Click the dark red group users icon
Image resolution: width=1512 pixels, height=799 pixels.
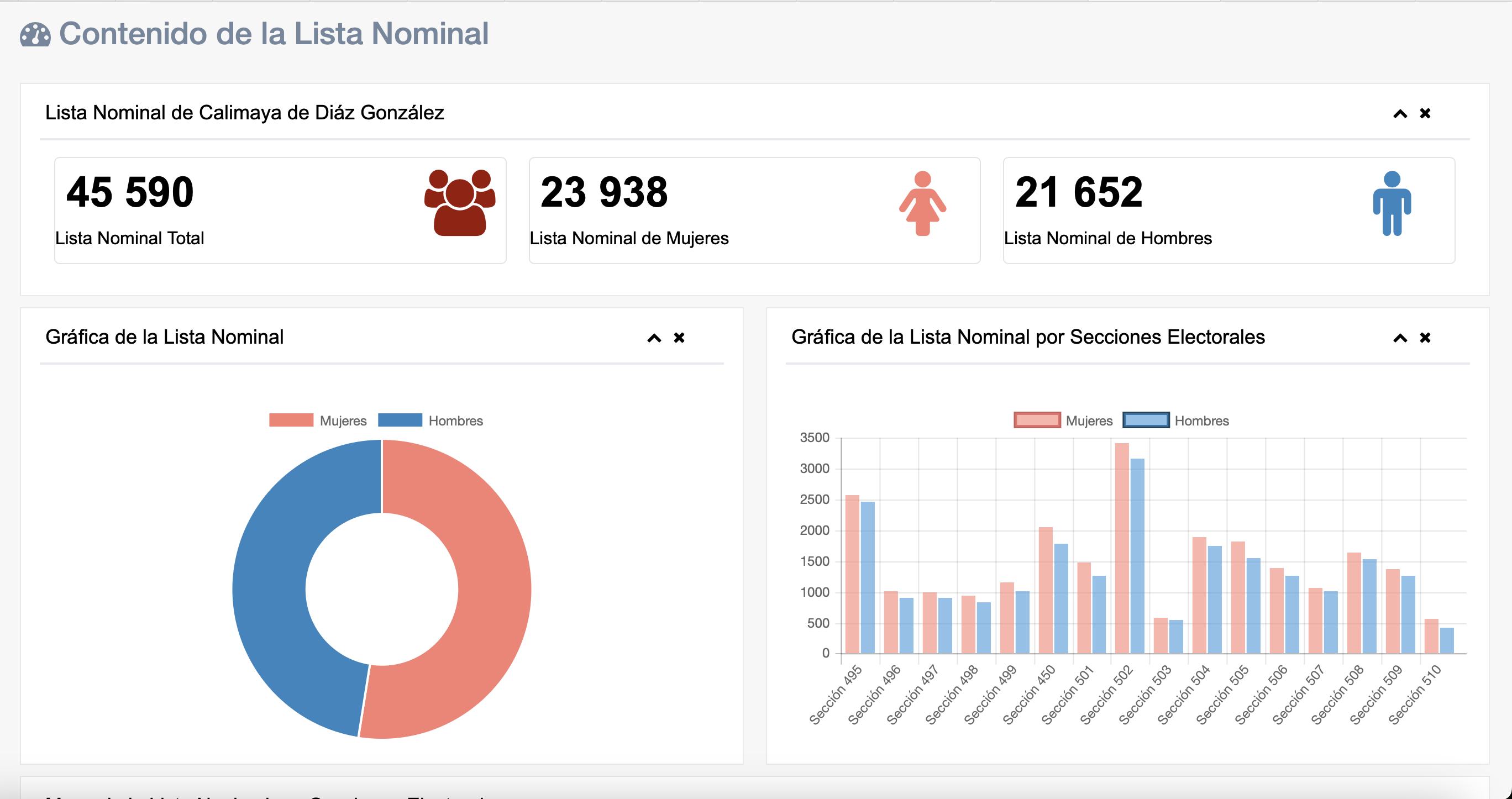tap(460, 203)
